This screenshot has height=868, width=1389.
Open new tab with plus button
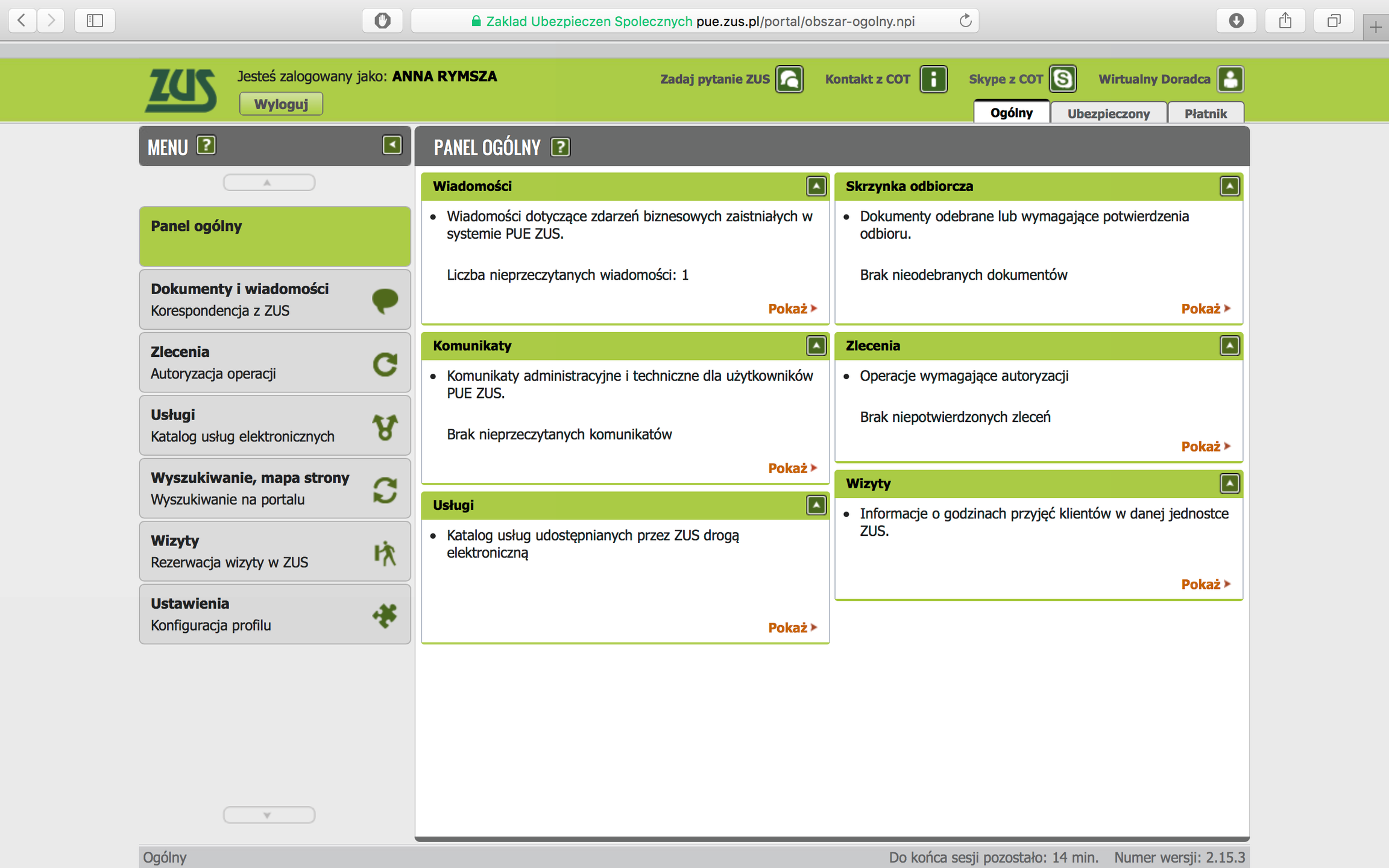(x=1376, y=27)
